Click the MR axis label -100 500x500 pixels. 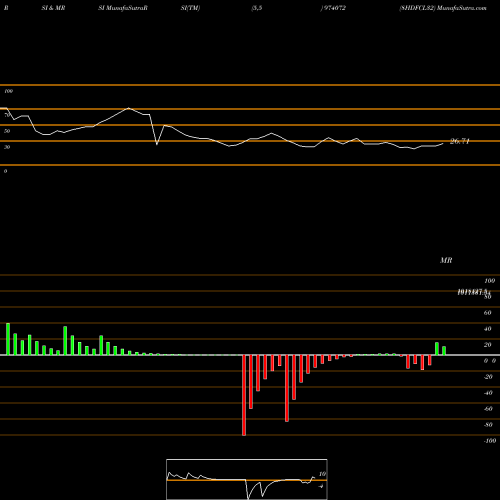(490, 441)
